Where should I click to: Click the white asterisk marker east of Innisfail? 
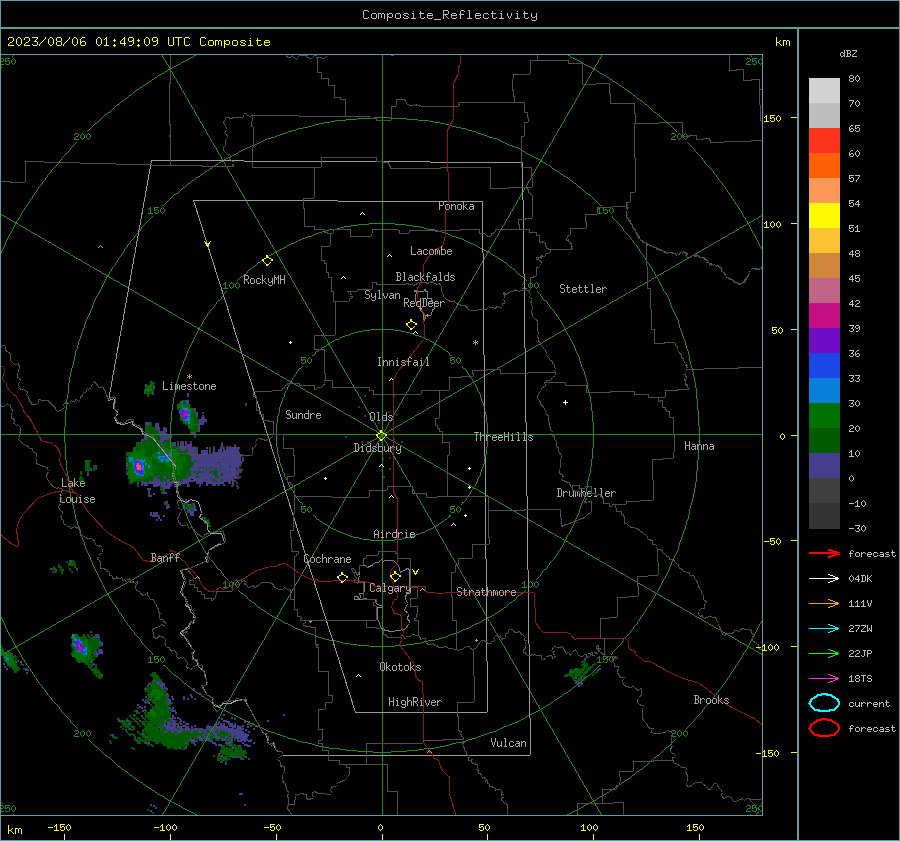coord(475,343)
